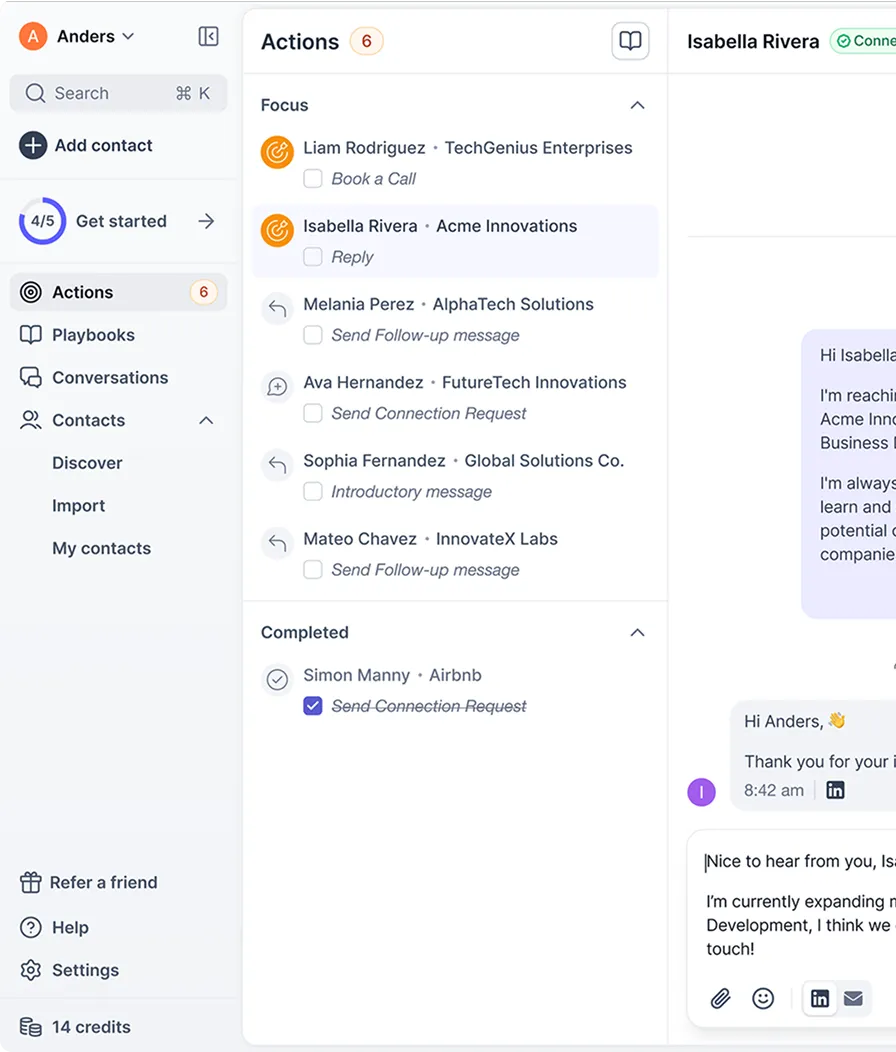Check Ava Hernandez's Send Connection Request checkbox
This screenshot has width=896, height=1052.
pyautogui.click(x=313, y=413)
